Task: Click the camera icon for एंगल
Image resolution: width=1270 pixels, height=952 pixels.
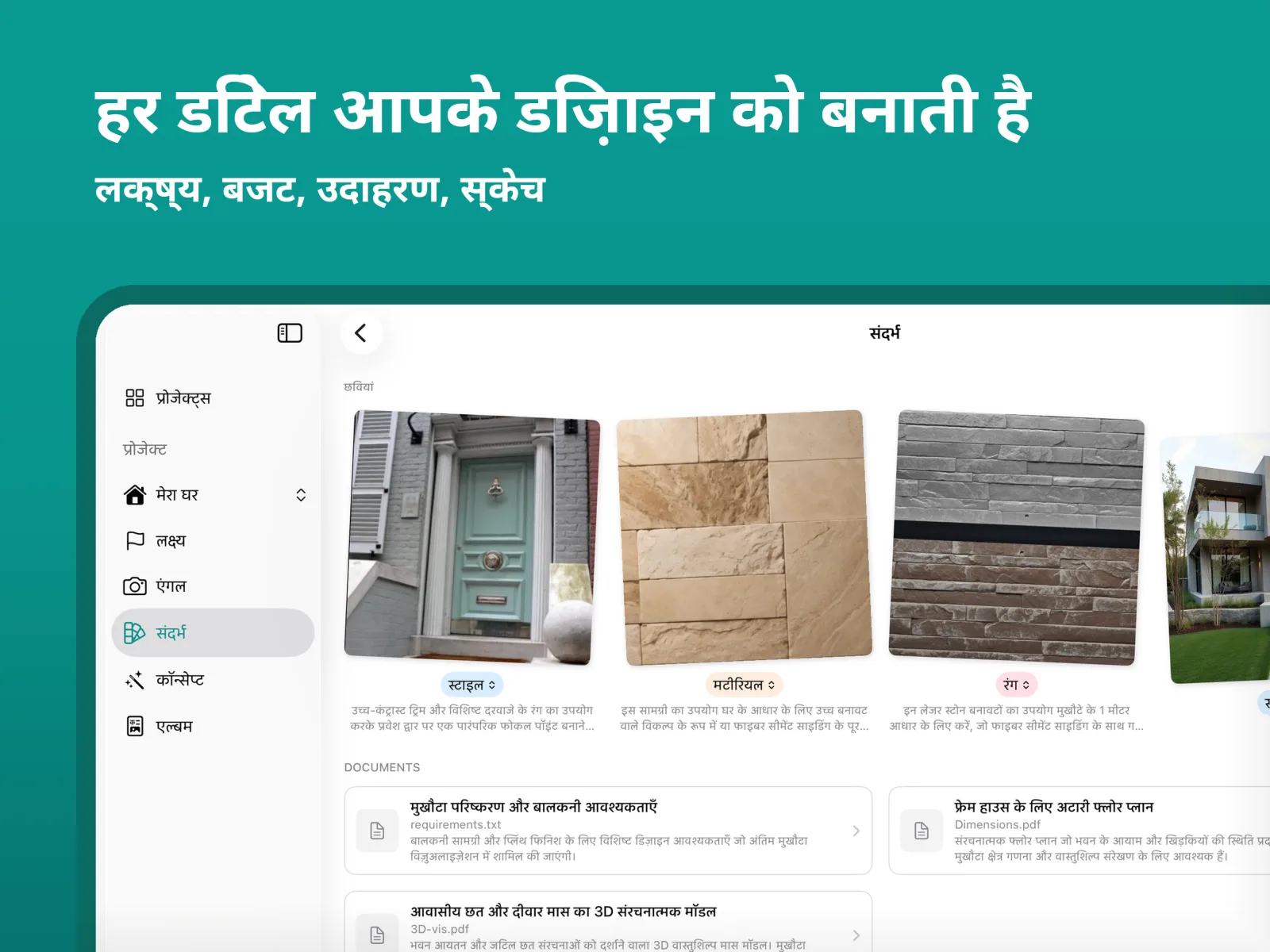Action: [x=135, y=586]
